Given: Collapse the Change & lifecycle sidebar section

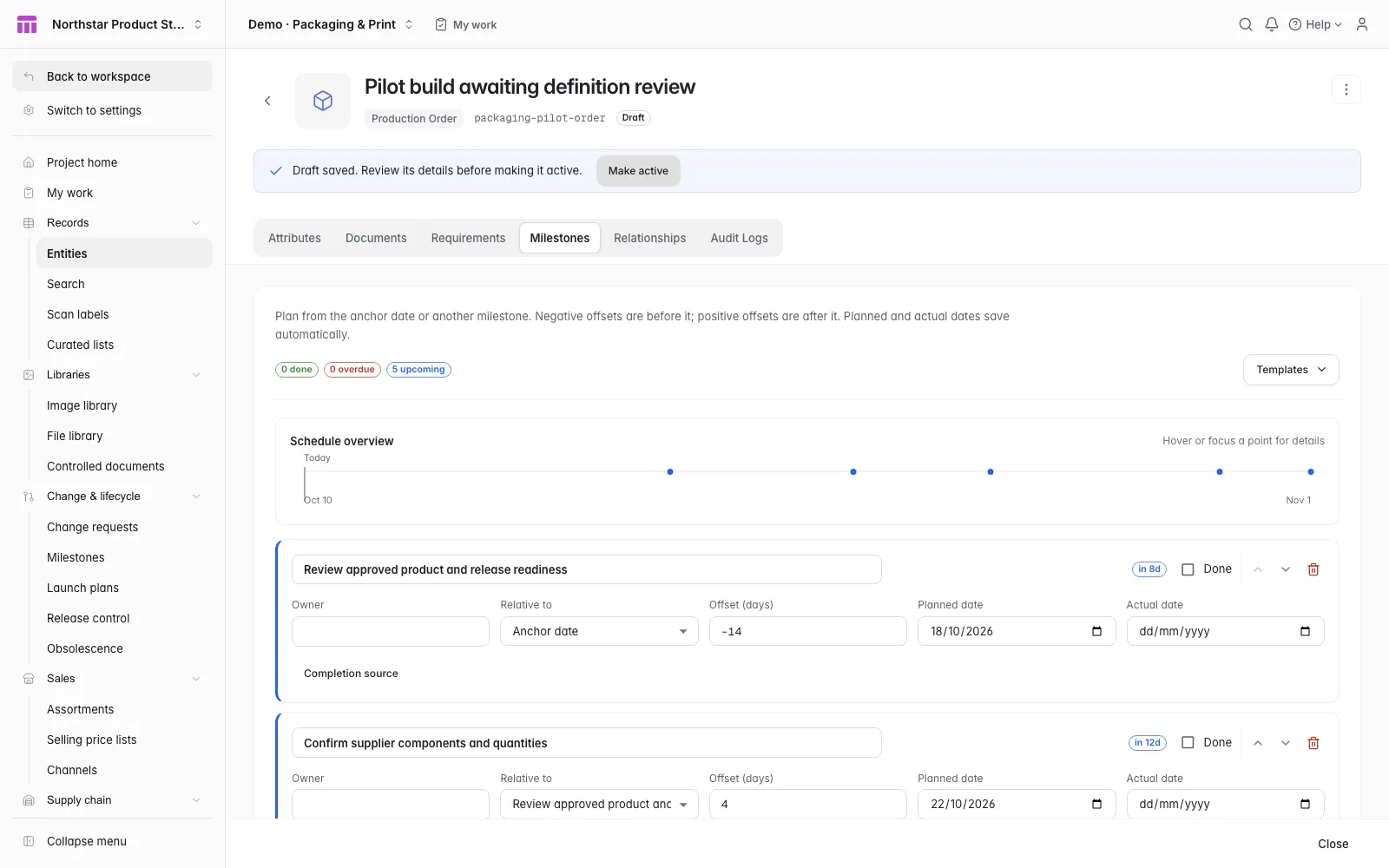Looking at the screenshot, I should (196, 496).
